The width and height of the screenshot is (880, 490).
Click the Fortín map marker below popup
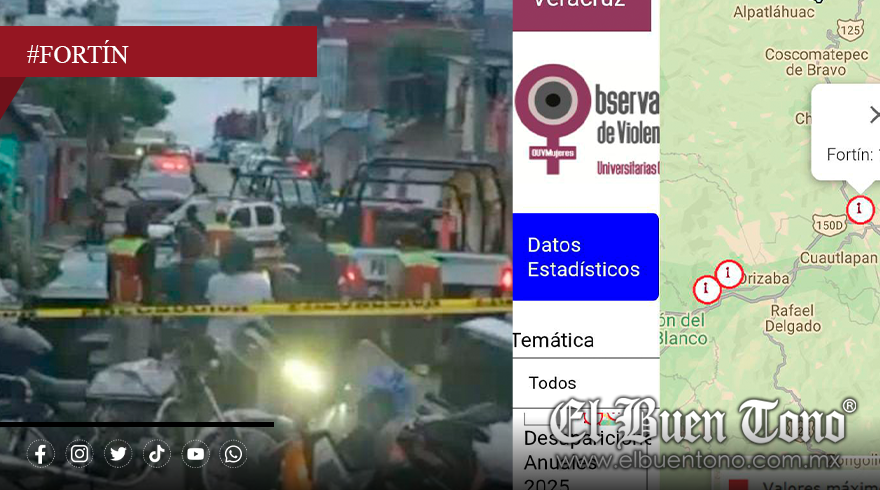tap(859, 209)
